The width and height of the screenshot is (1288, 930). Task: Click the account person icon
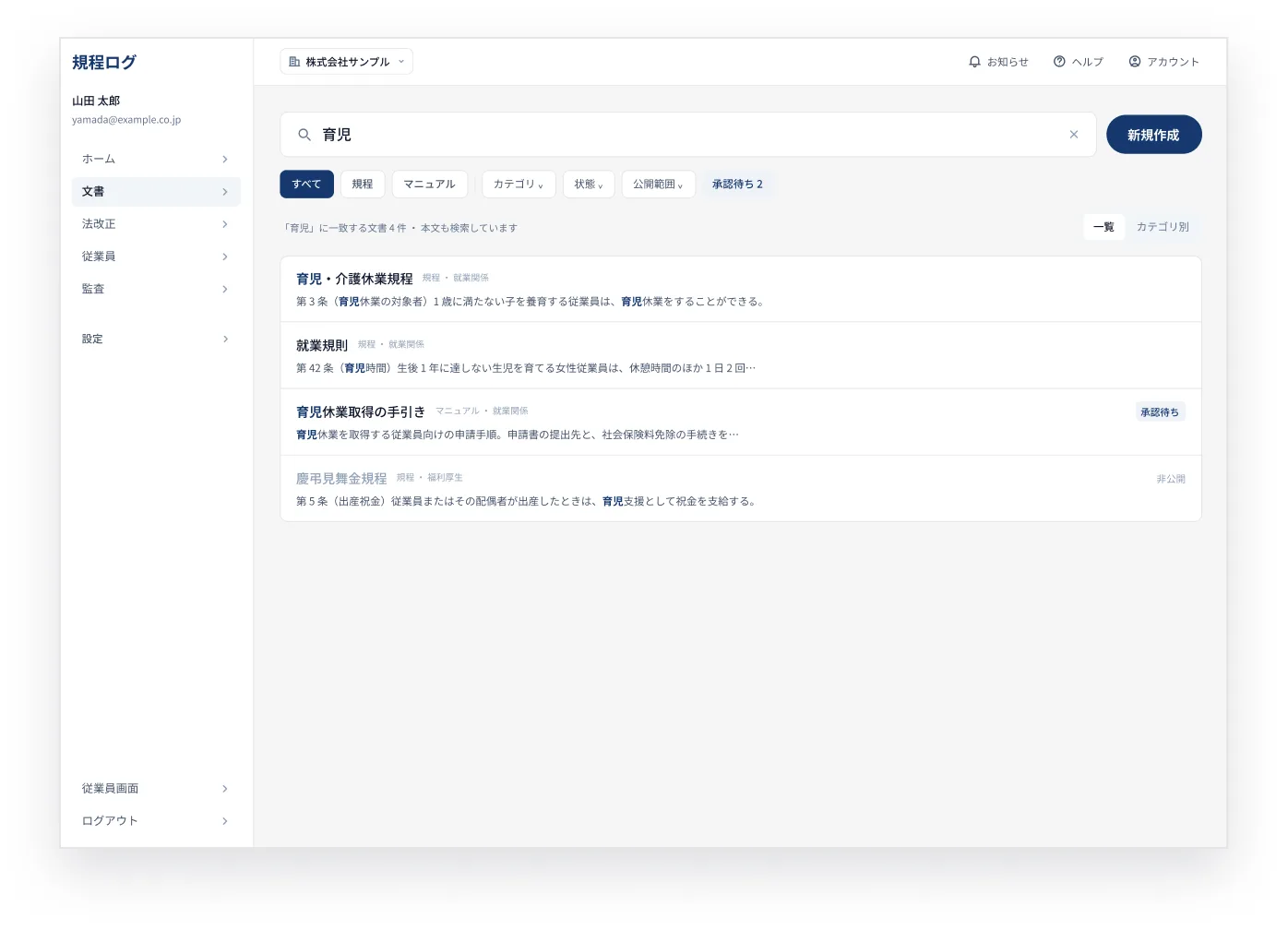click(1135, 62)
